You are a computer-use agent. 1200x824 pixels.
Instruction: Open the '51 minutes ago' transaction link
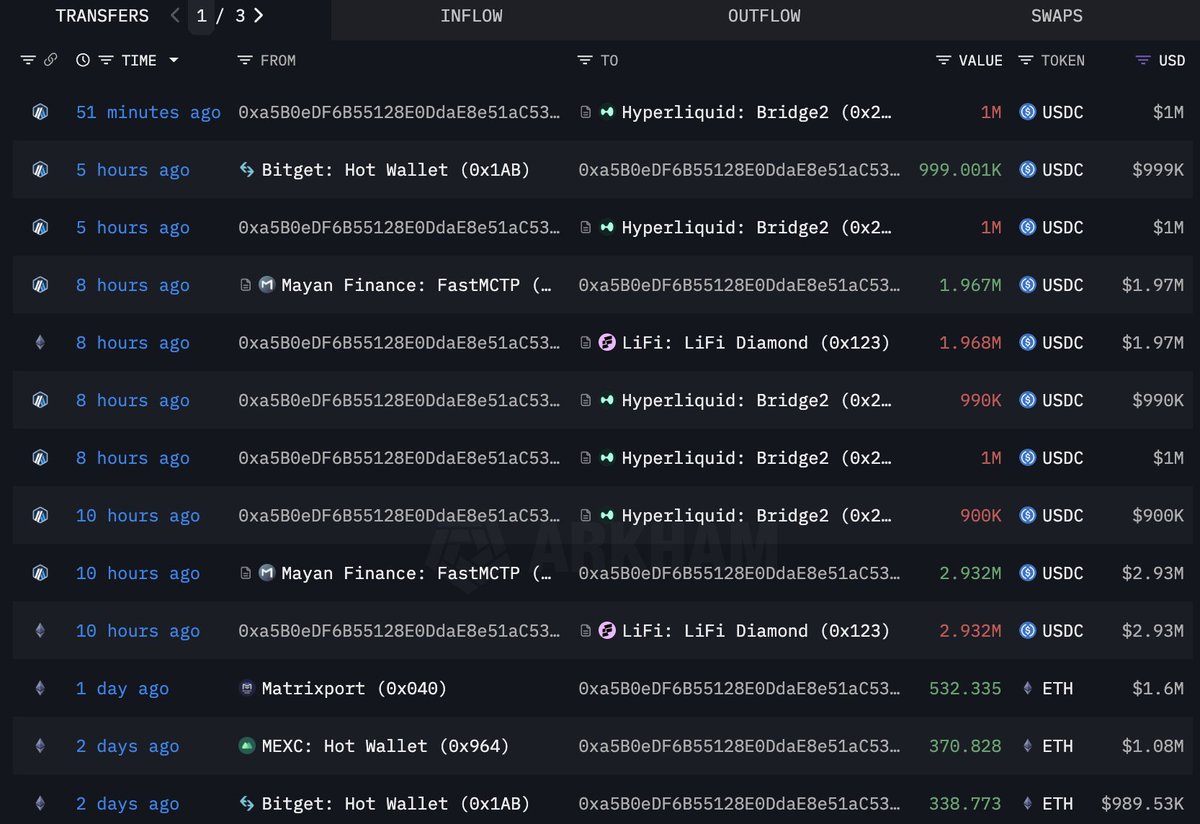tap(148, 113)
